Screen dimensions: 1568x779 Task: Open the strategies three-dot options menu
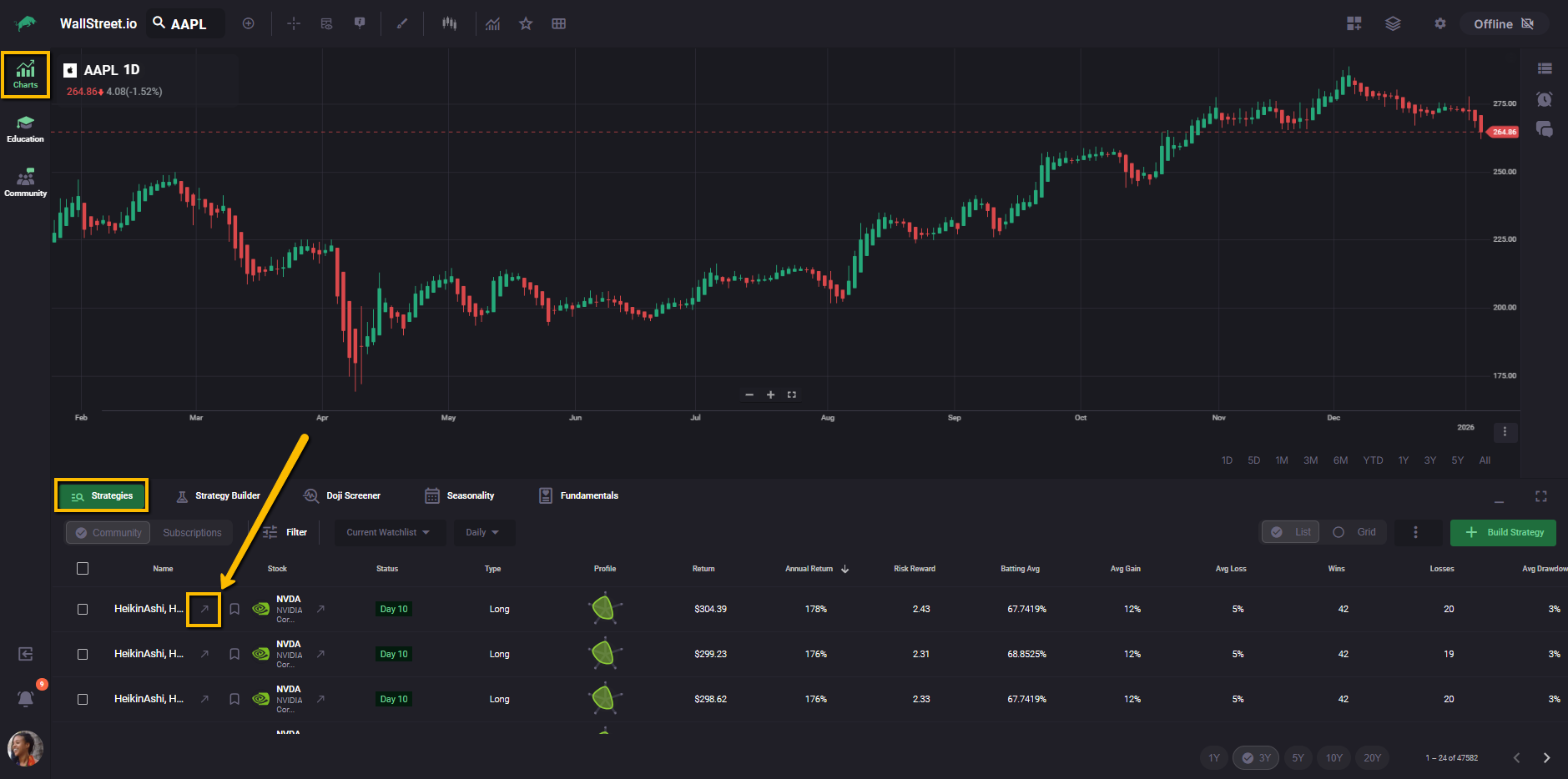1415,532
